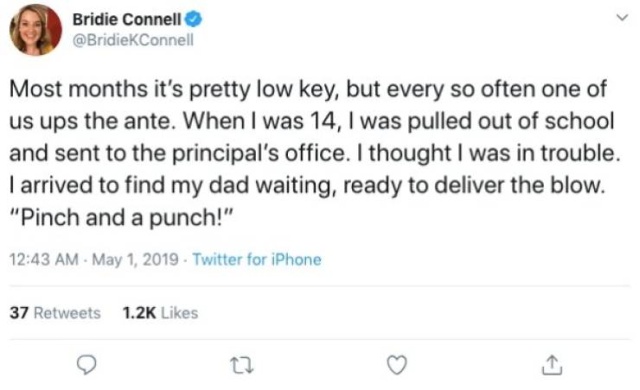Click the 12:43 AM timestamp

[44, 259]
